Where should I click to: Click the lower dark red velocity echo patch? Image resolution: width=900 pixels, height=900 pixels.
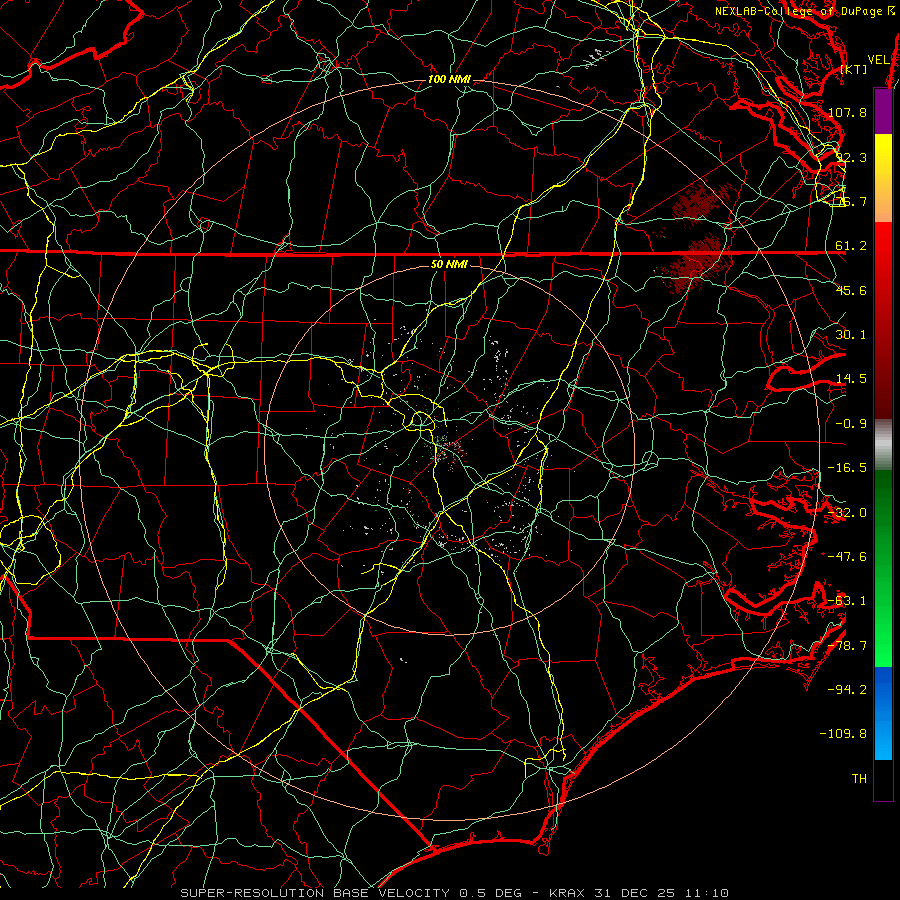[693, 265]
